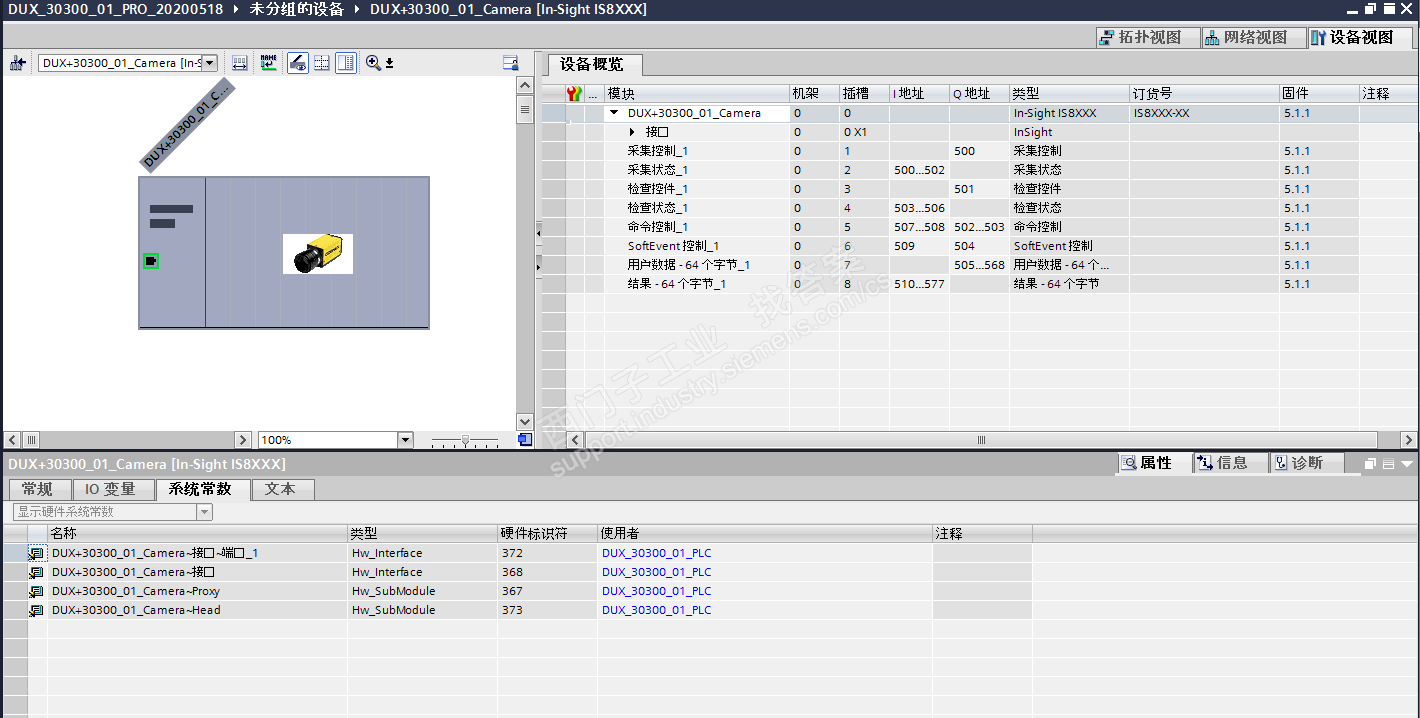Select the SoftEvent 控制_1 module row
The width and height of the screenshot is (1420, 718).
(980, 246)
